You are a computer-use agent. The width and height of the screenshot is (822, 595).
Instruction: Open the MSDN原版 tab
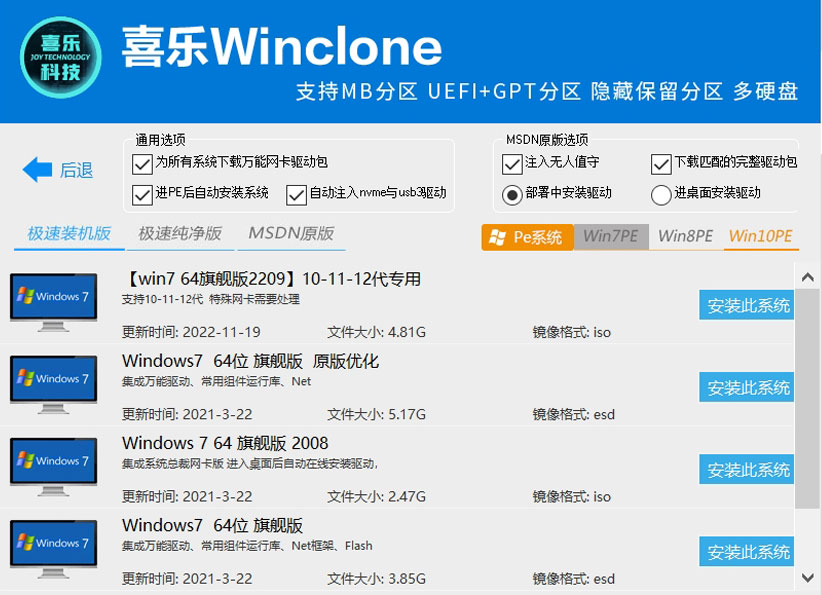point(291,234)
